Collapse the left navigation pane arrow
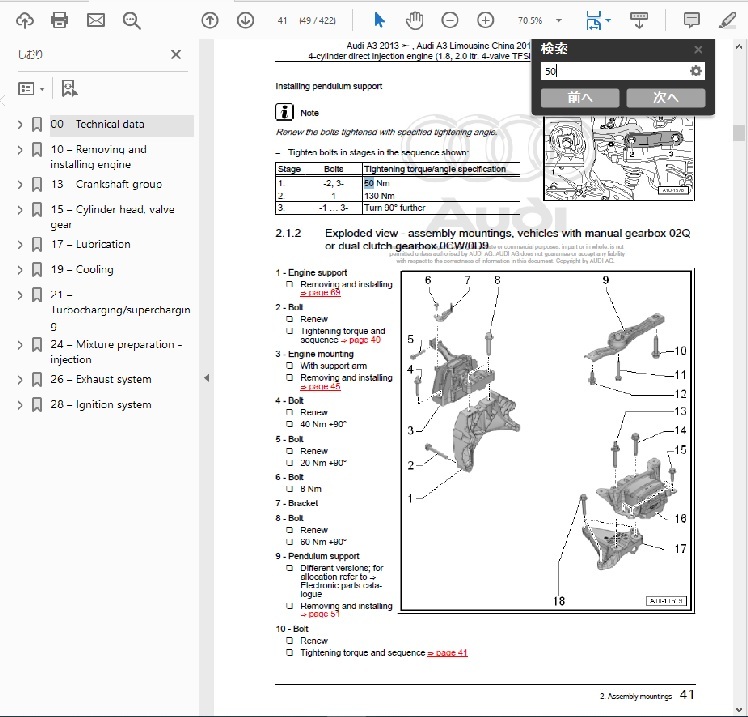 click(x=206, y=378)
